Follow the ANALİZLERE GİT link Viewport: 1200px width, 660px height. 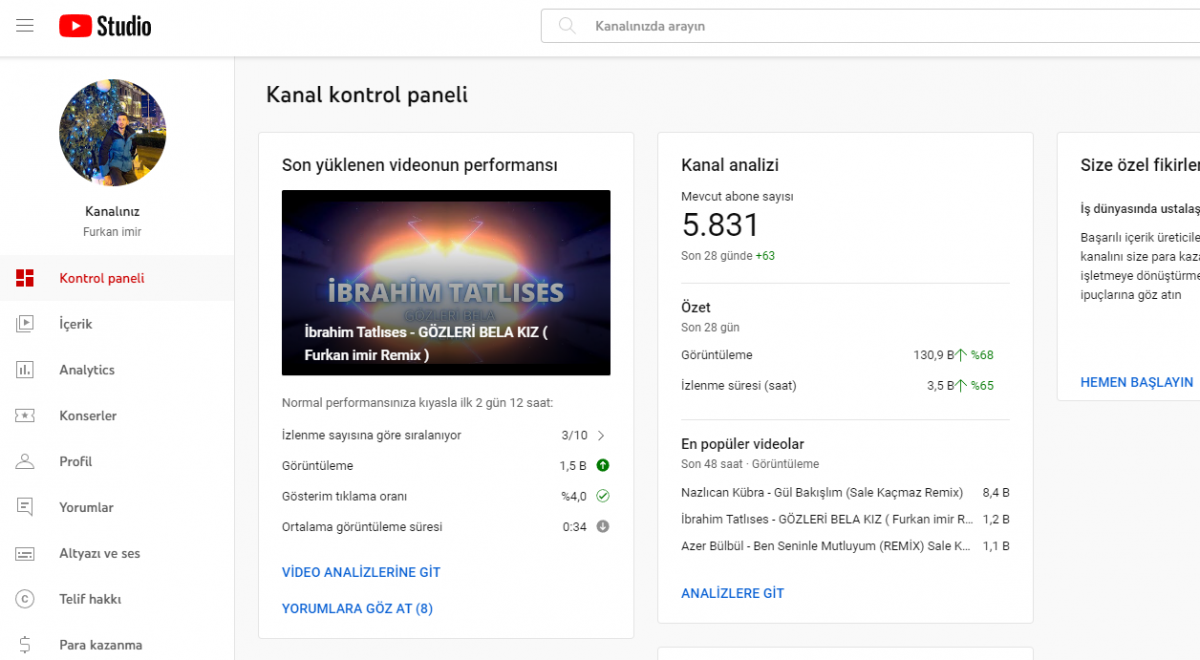point(732,593)
